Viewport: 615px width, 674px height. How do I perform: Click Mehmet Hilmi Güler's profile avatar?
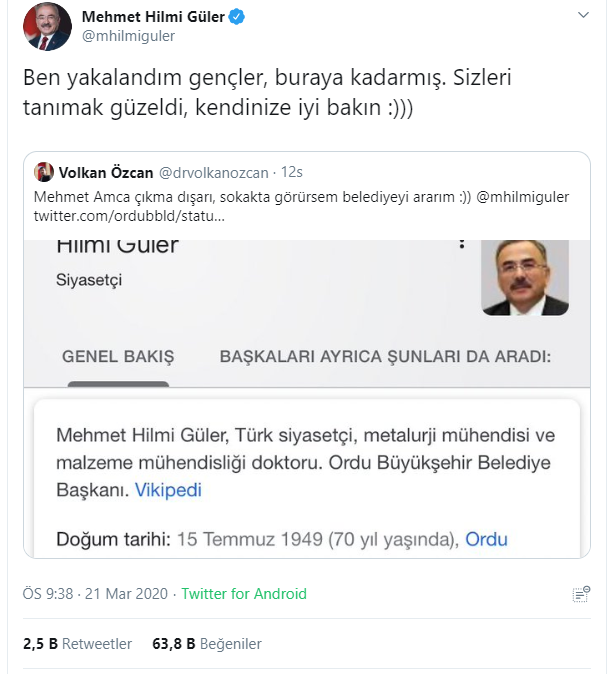pyautogui.click(x=48, y=26)
